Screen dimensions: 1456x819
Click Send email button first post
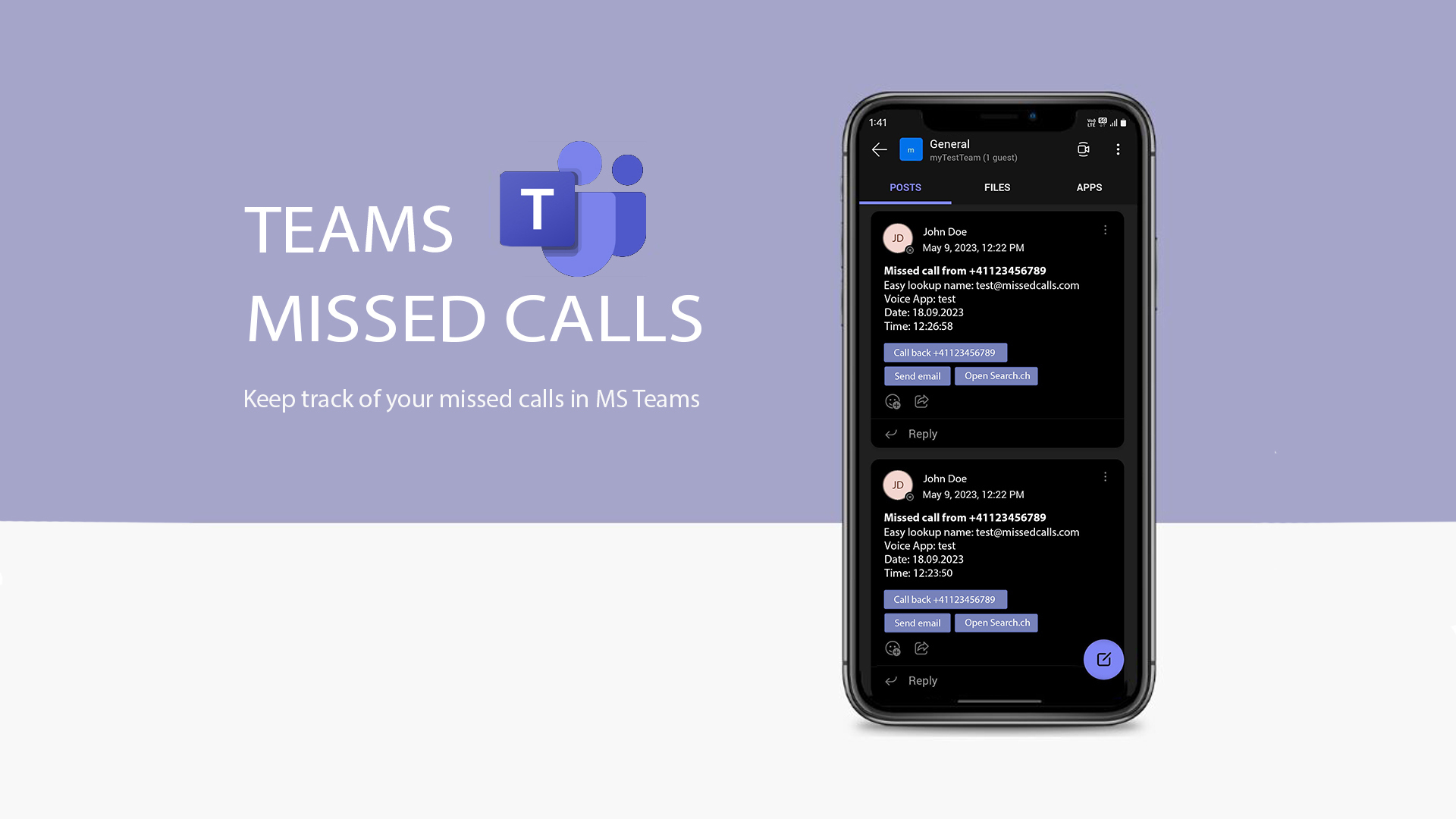[x=917, y=375]
